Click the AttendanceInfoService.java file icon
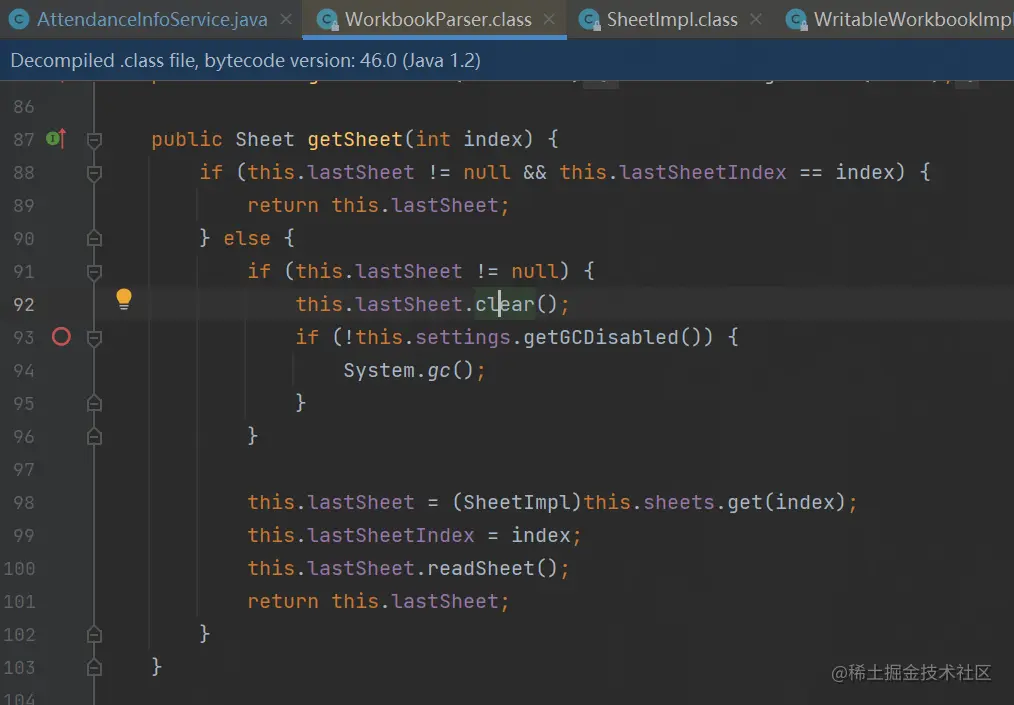 (19, 20)
